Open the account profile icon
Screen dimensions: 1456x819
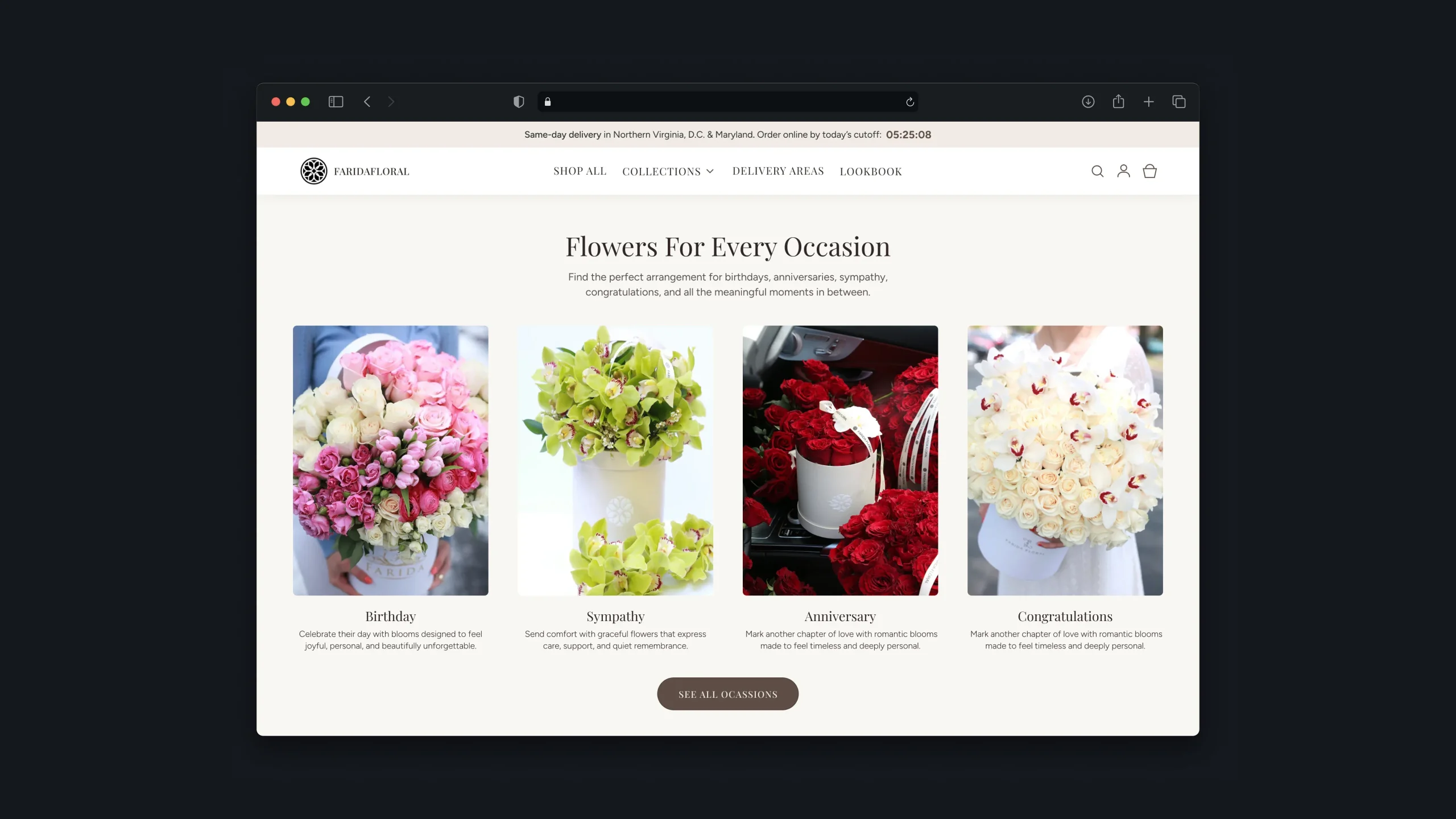pos(1123,171)
